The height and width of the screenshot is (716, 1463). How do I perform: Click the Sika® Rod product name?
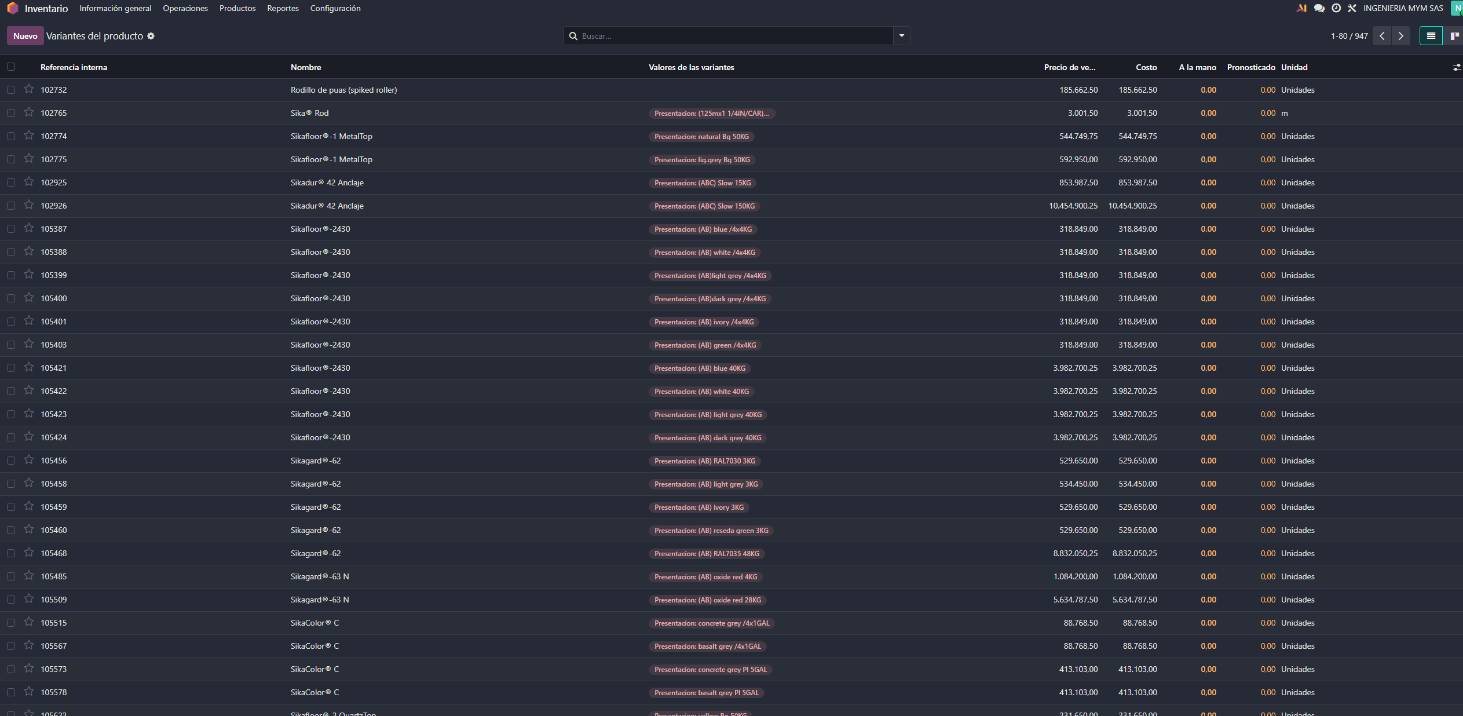(309, 113)
